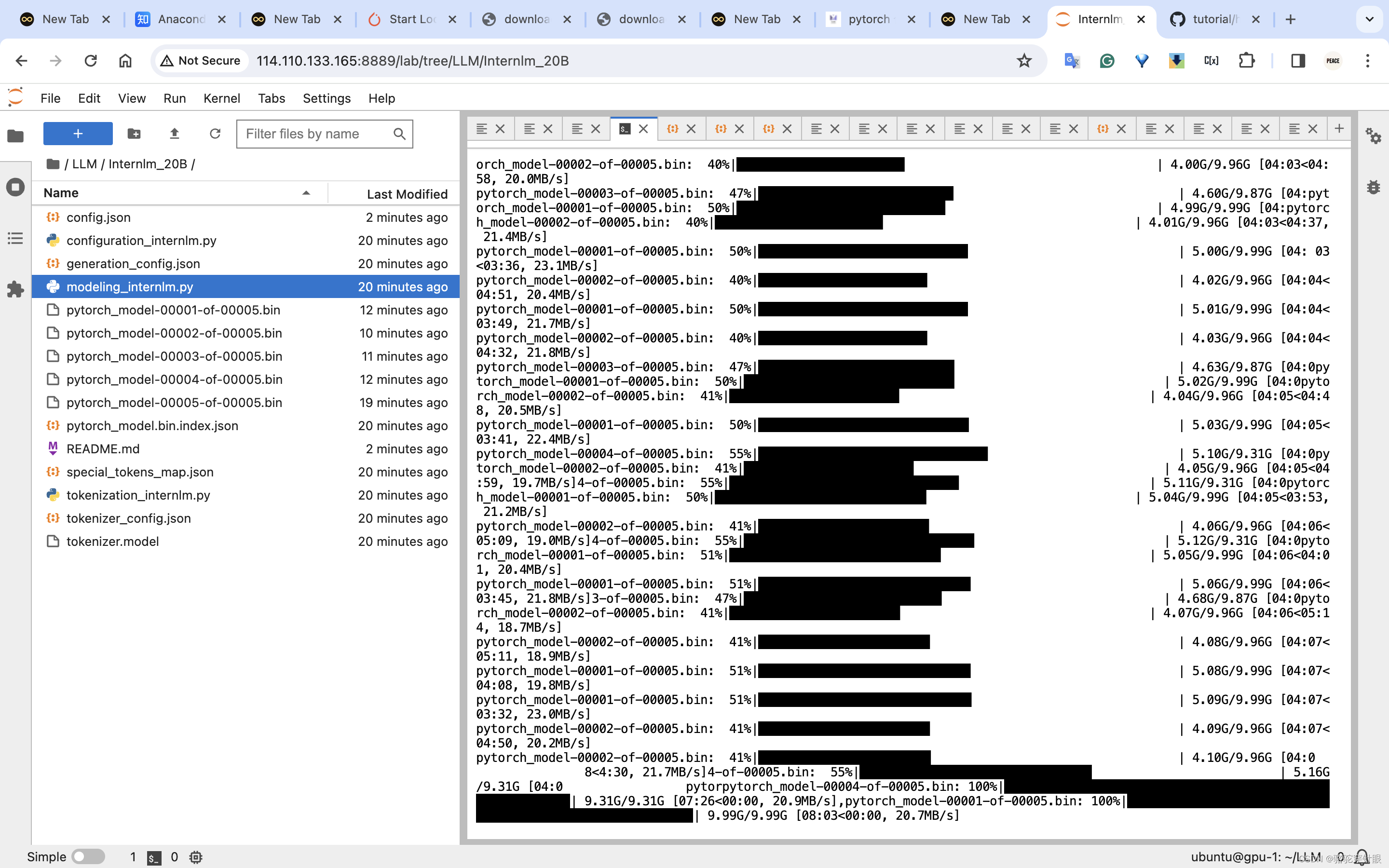
Task: Refresh the file browser list
Action: pos(215,134)
